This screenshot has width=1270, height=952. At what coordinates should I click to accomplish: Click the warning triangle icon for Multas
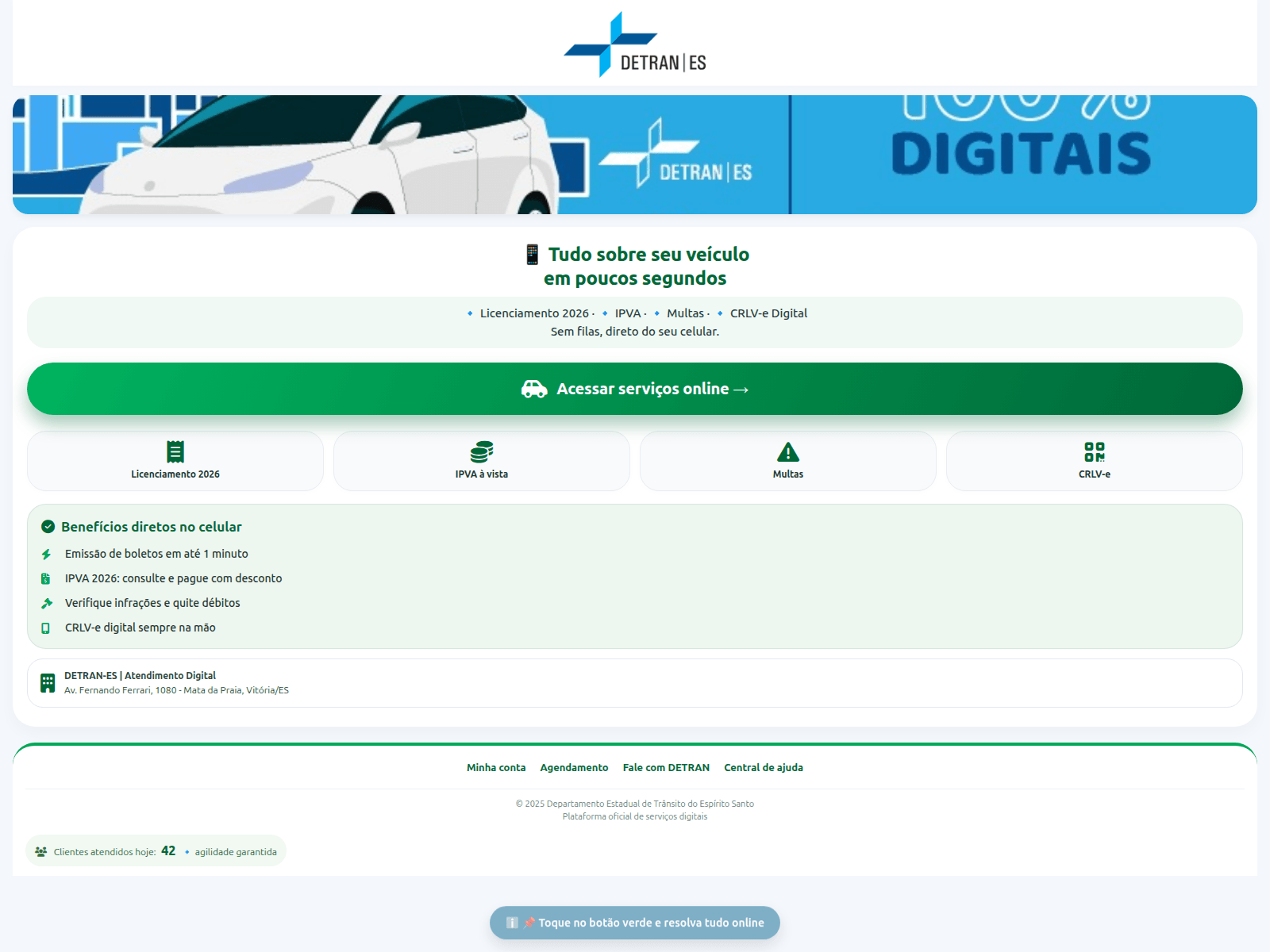click(x=788, y=451)
